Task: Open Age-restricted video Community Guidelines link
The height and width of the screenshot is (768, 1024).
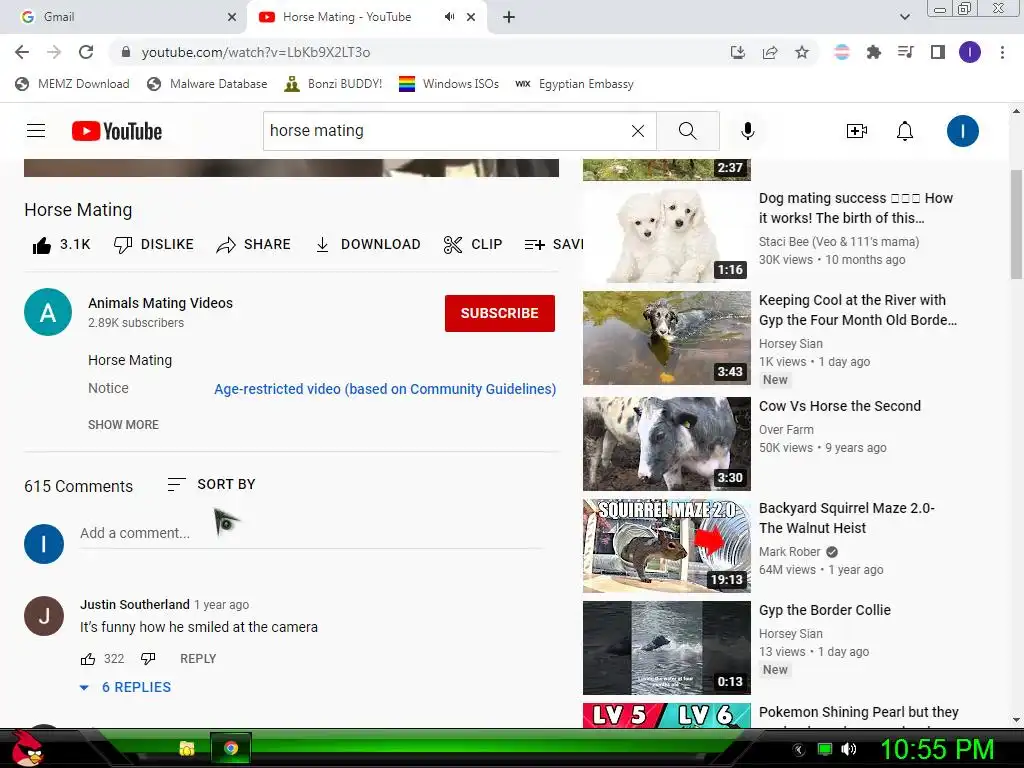Action: [x=385, y=389]
